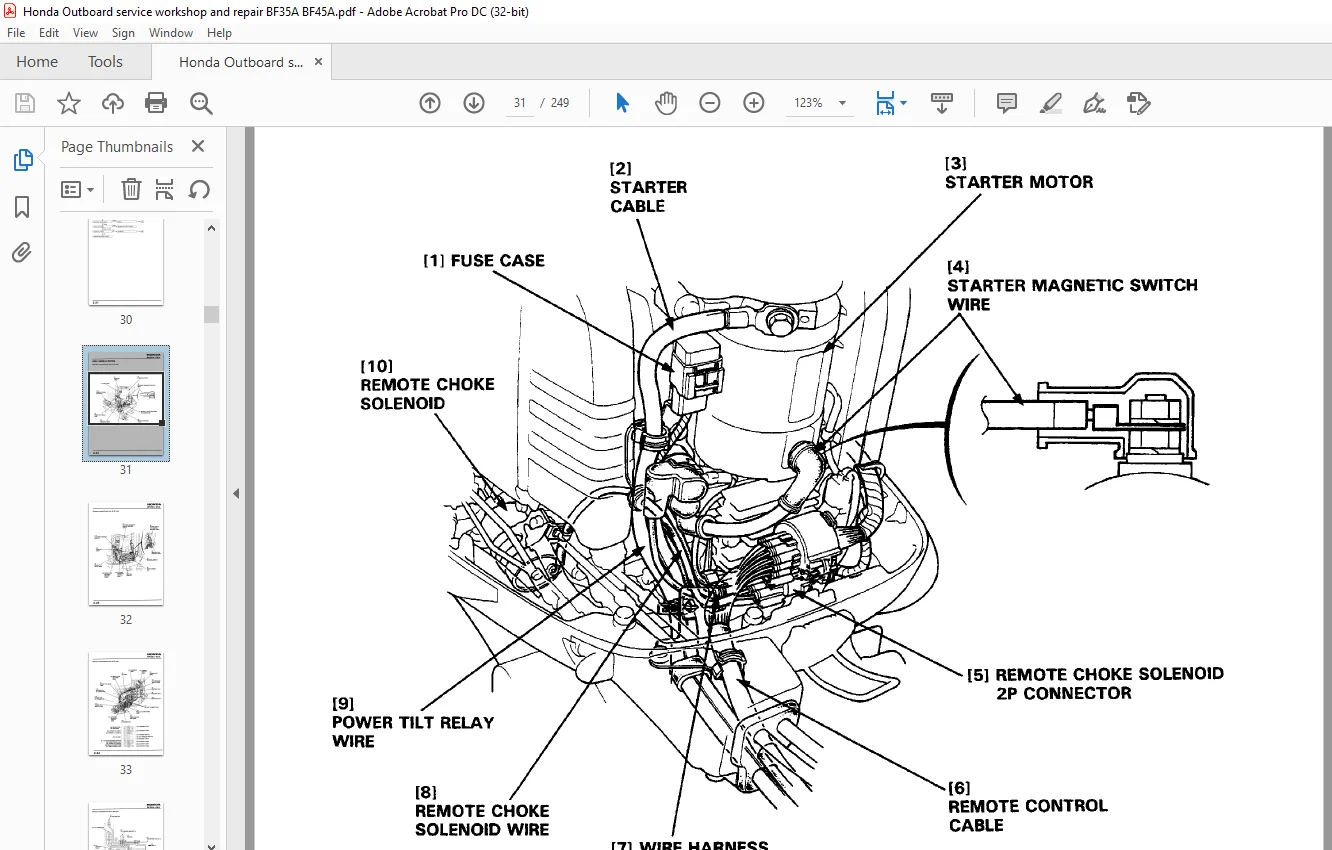
Task: Bookmark file with the star icon
Action: [x=68, y=103]
